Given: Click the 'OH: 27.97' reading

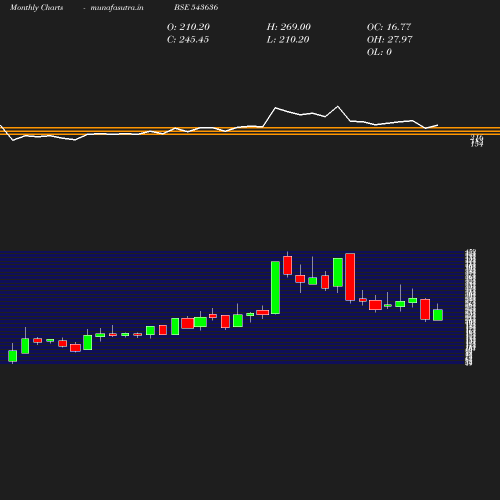Looking at the screenshot, I should pos(390,40).
